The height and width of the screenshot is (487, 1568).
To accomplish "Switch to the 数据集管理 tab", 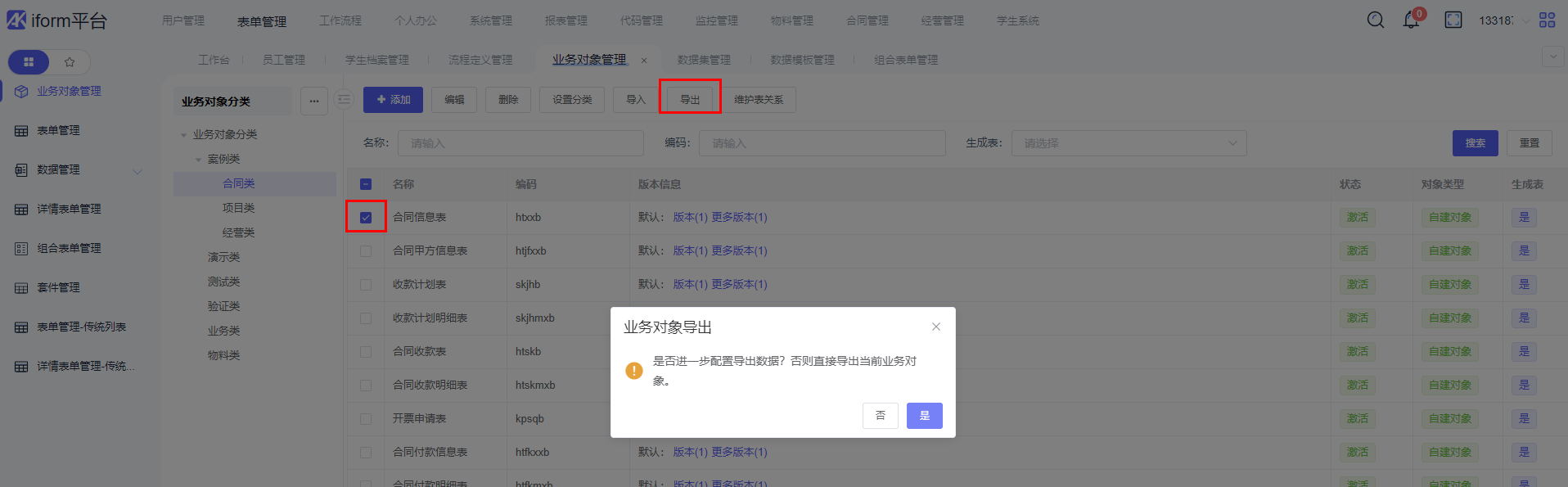I will (704, 60).
